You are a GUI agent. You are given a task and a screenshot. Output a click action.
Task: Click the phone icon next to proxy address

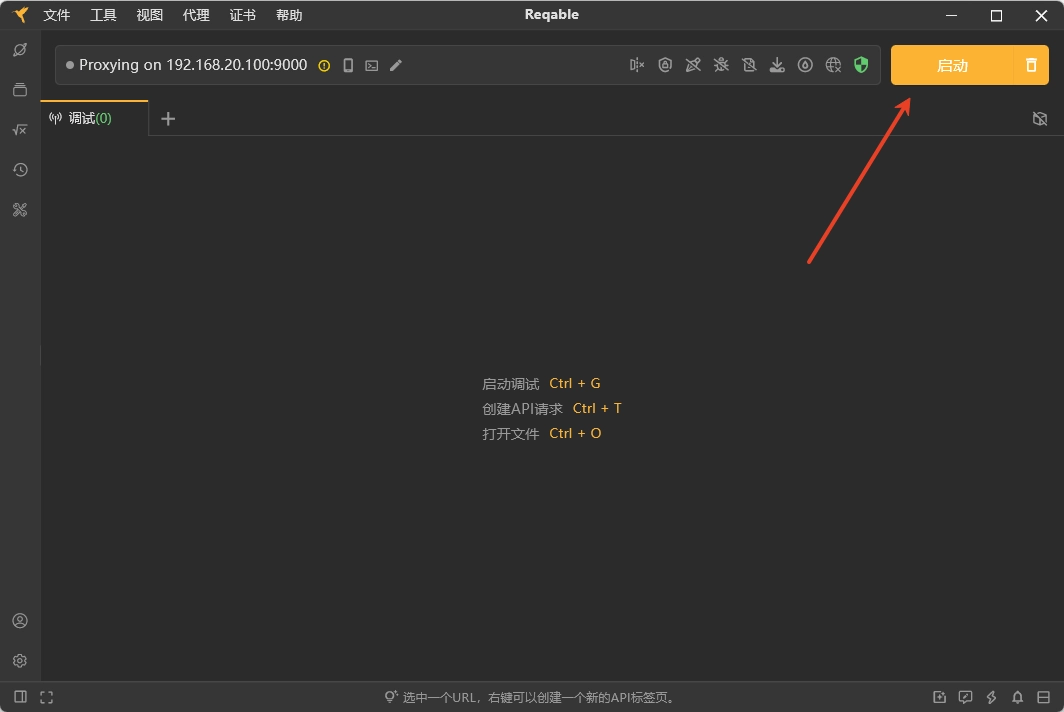348,65
